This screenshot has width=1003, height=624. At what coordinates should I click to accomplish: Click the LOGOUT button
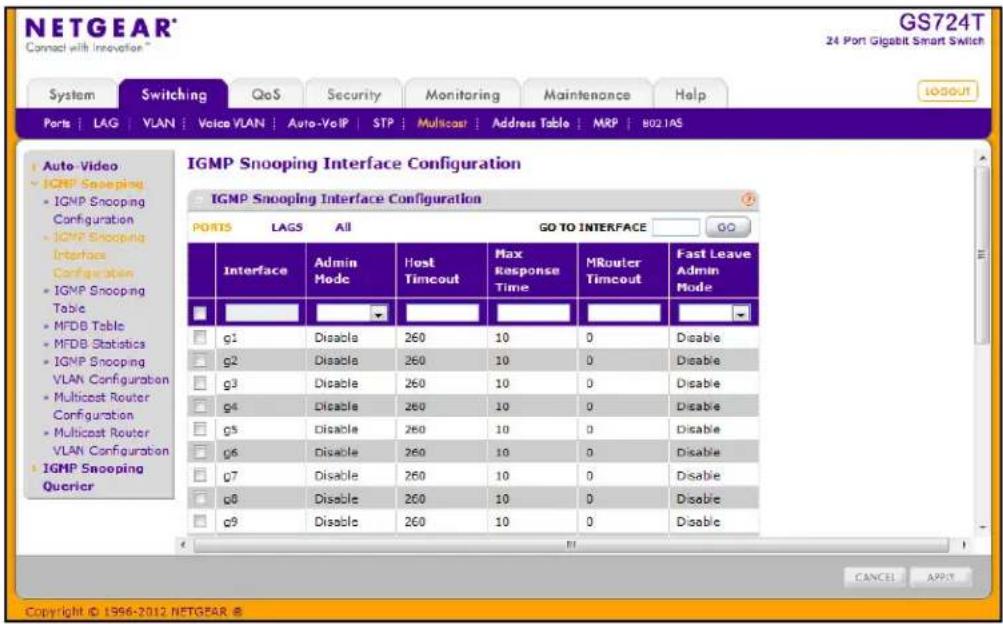(948, 91)
